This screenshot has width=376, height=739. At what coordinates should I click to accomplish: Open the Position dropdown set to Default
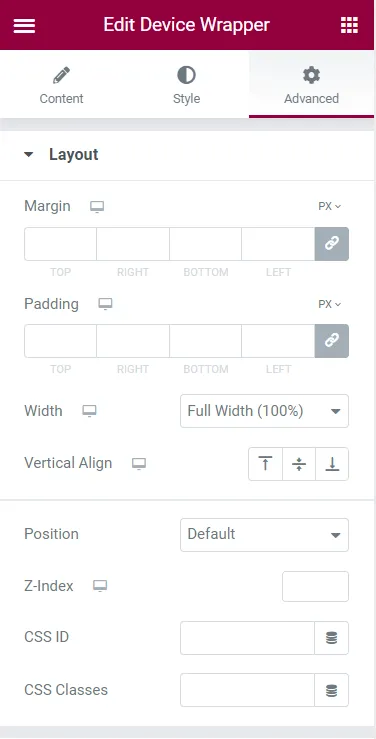pos(264,535)
